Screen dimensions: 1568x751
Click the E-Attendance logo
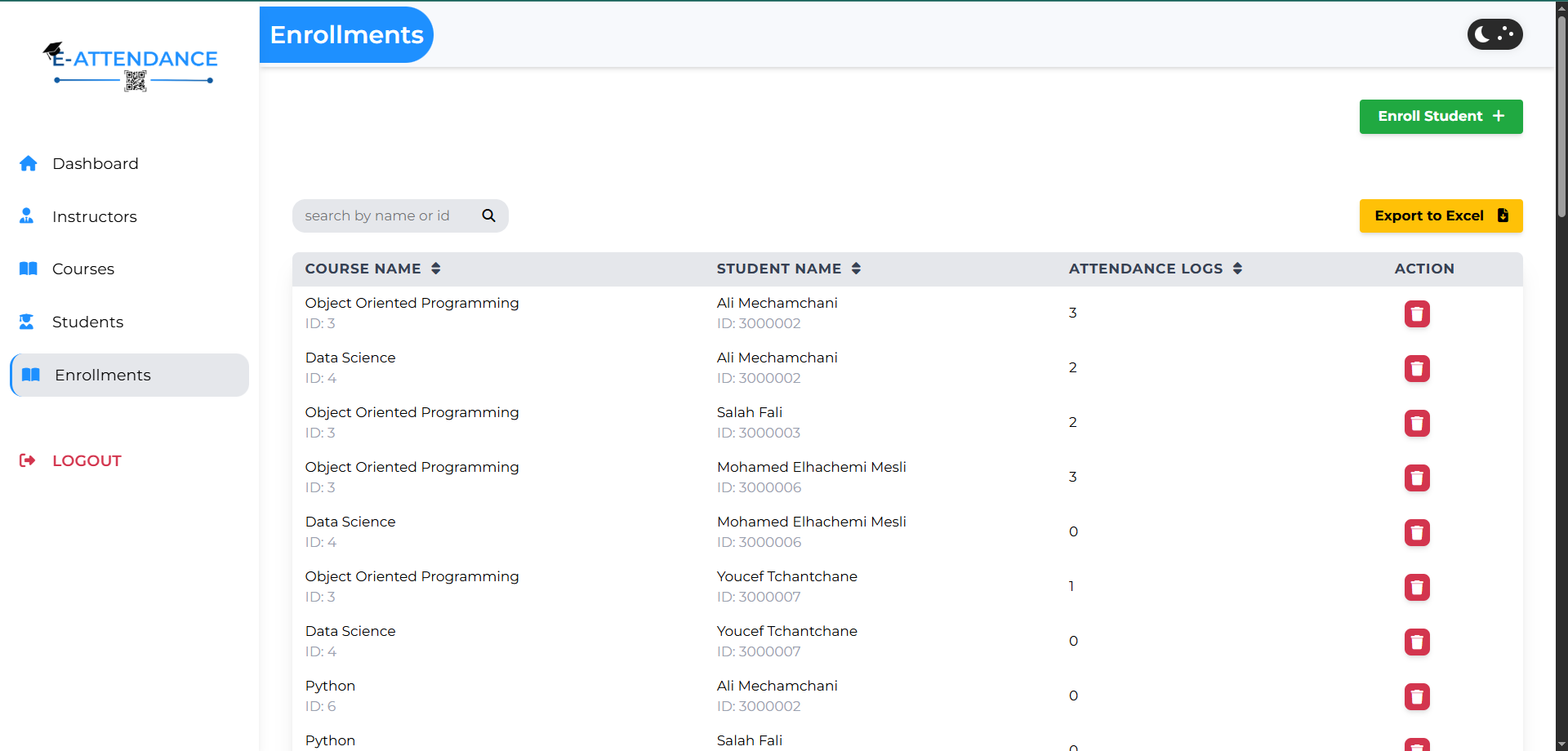pyautogui.click(x=131, y=65)
